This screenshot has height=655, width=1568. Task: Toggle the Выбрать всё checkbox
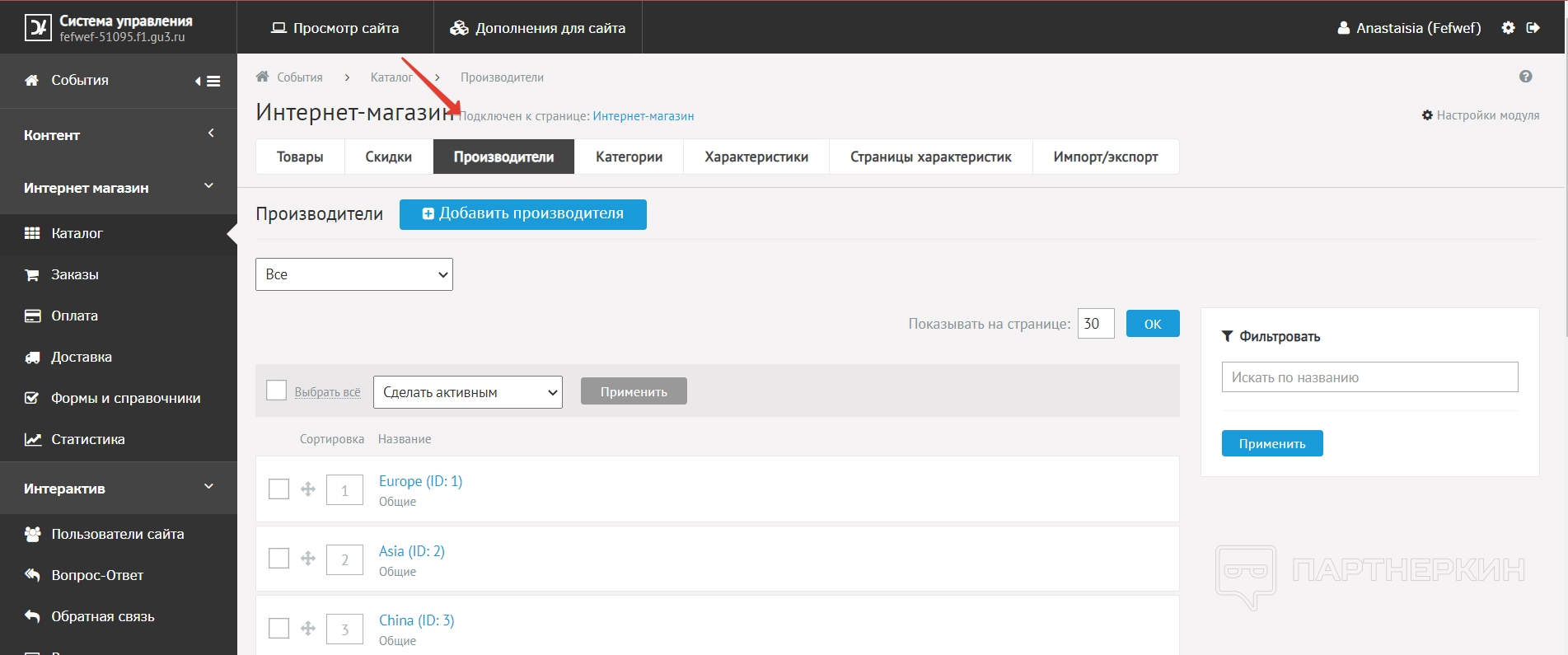(x=277, y=391)
